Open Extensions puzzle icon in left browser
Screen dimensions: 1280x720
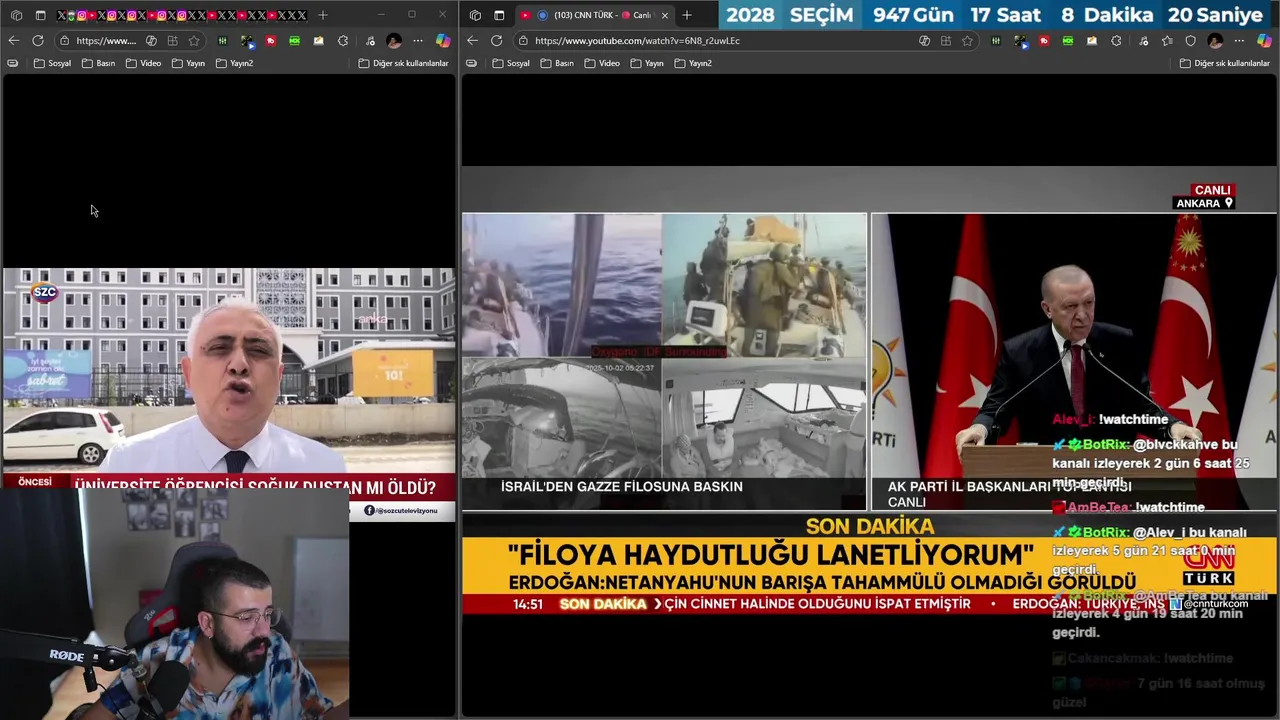(x=343, y=41)
